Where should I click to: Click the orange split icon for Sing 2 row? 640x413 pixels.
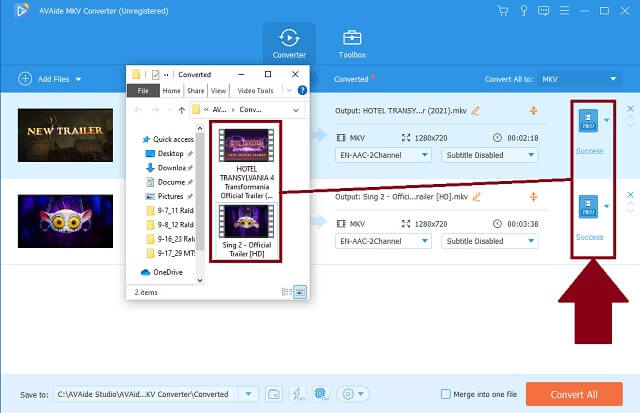[533, 197]
